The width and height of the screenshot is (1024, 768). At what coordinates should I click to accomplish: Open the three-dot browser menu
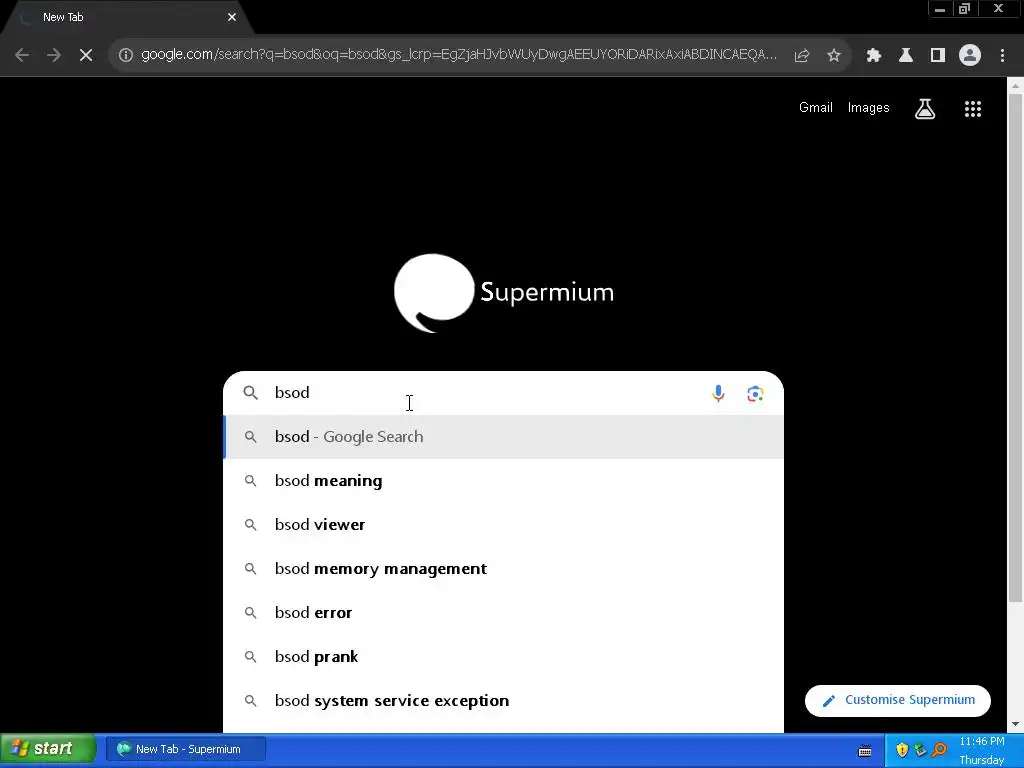tap(1002, 56)
